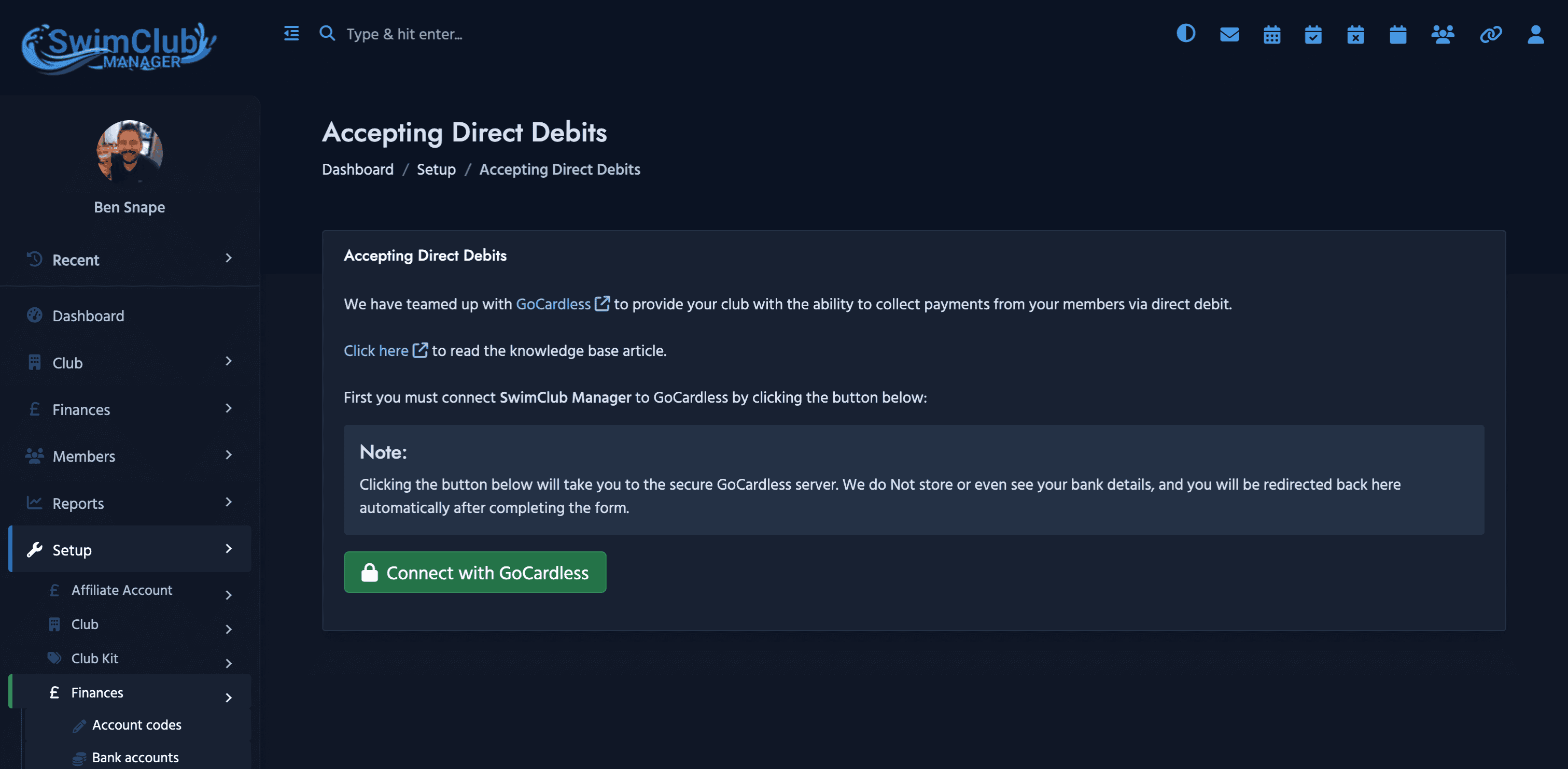The image size is (1568, 769).
Task: Click the Reports chart line icon
Action: (35, 503)
